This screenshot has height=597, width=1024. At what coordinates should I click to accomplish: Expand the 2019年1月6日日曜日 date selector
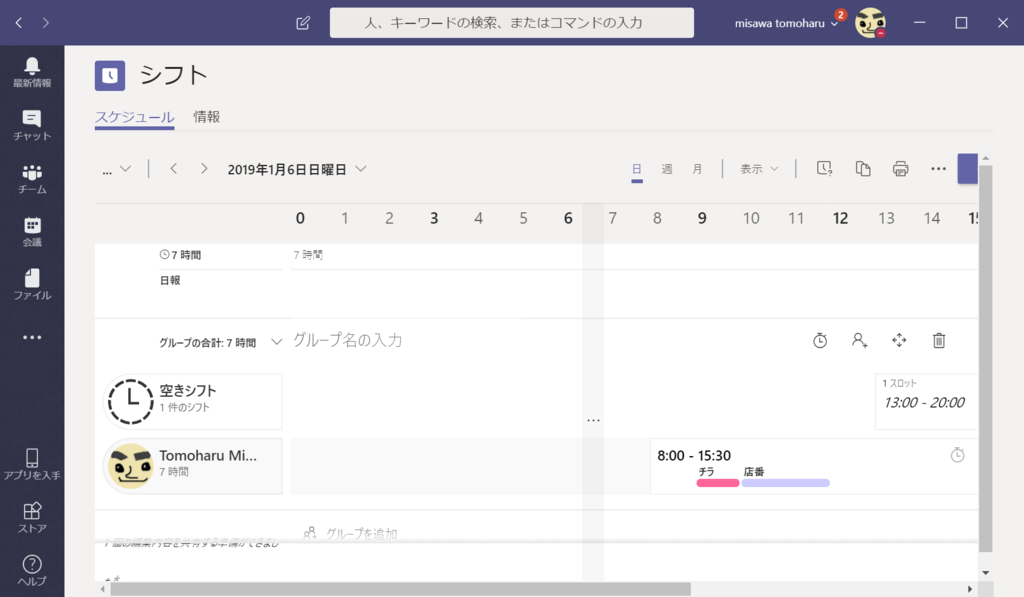(296, 169)
